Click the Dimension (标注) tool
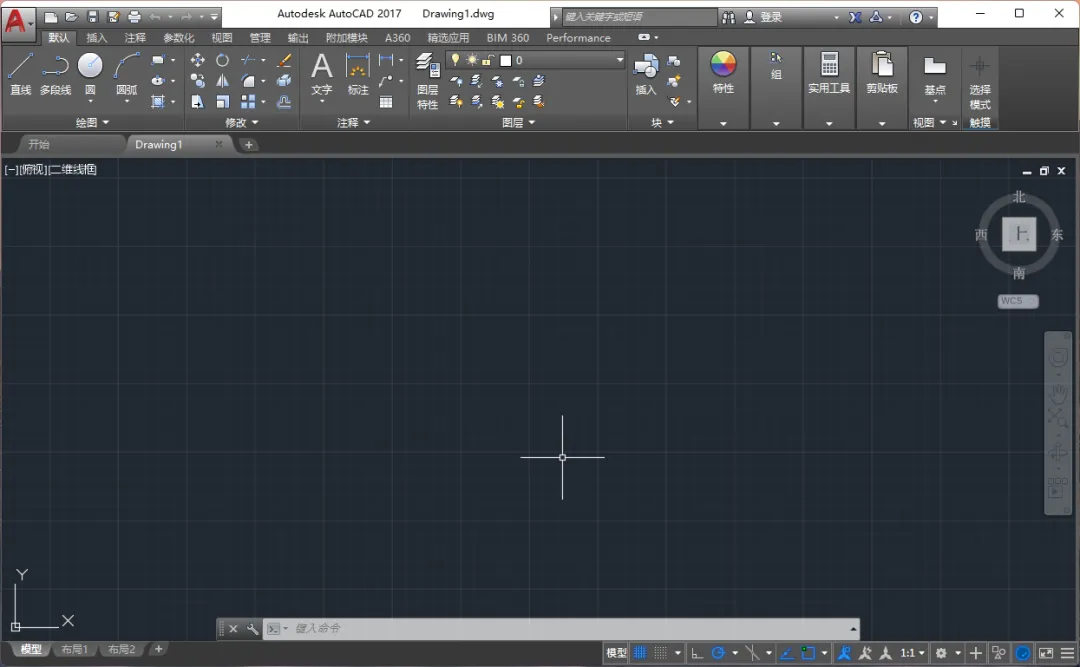 tap(357, 74)
